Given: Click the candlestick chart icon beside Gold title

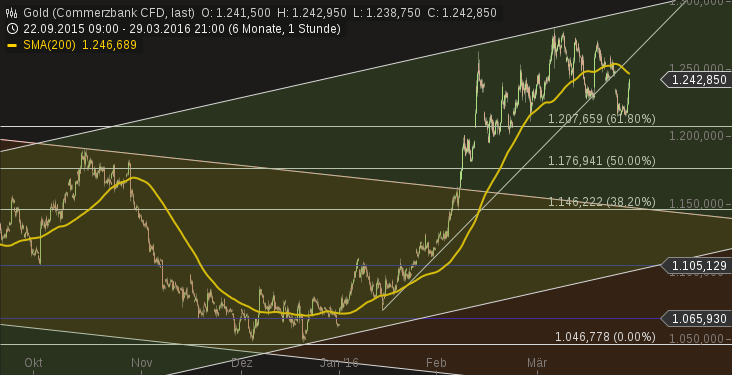Looking at the screenshot, I should [12, 13].
